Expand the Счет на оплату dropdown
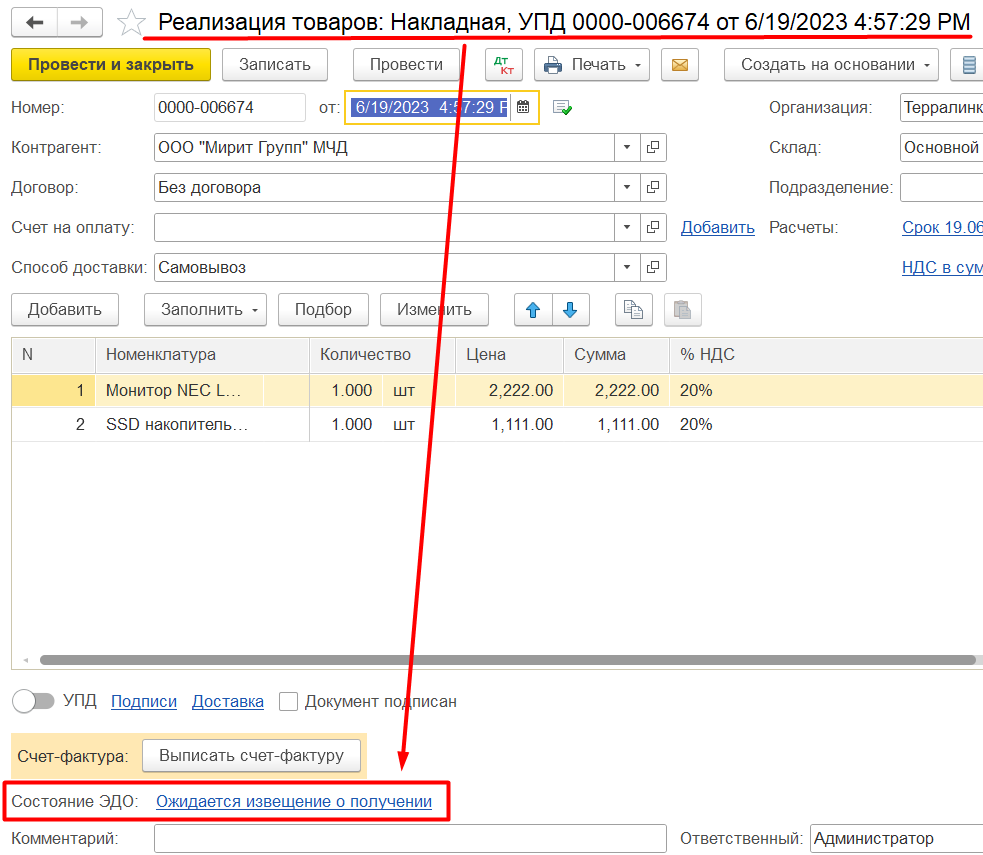The image size is (983, 855). pos(627,228)
